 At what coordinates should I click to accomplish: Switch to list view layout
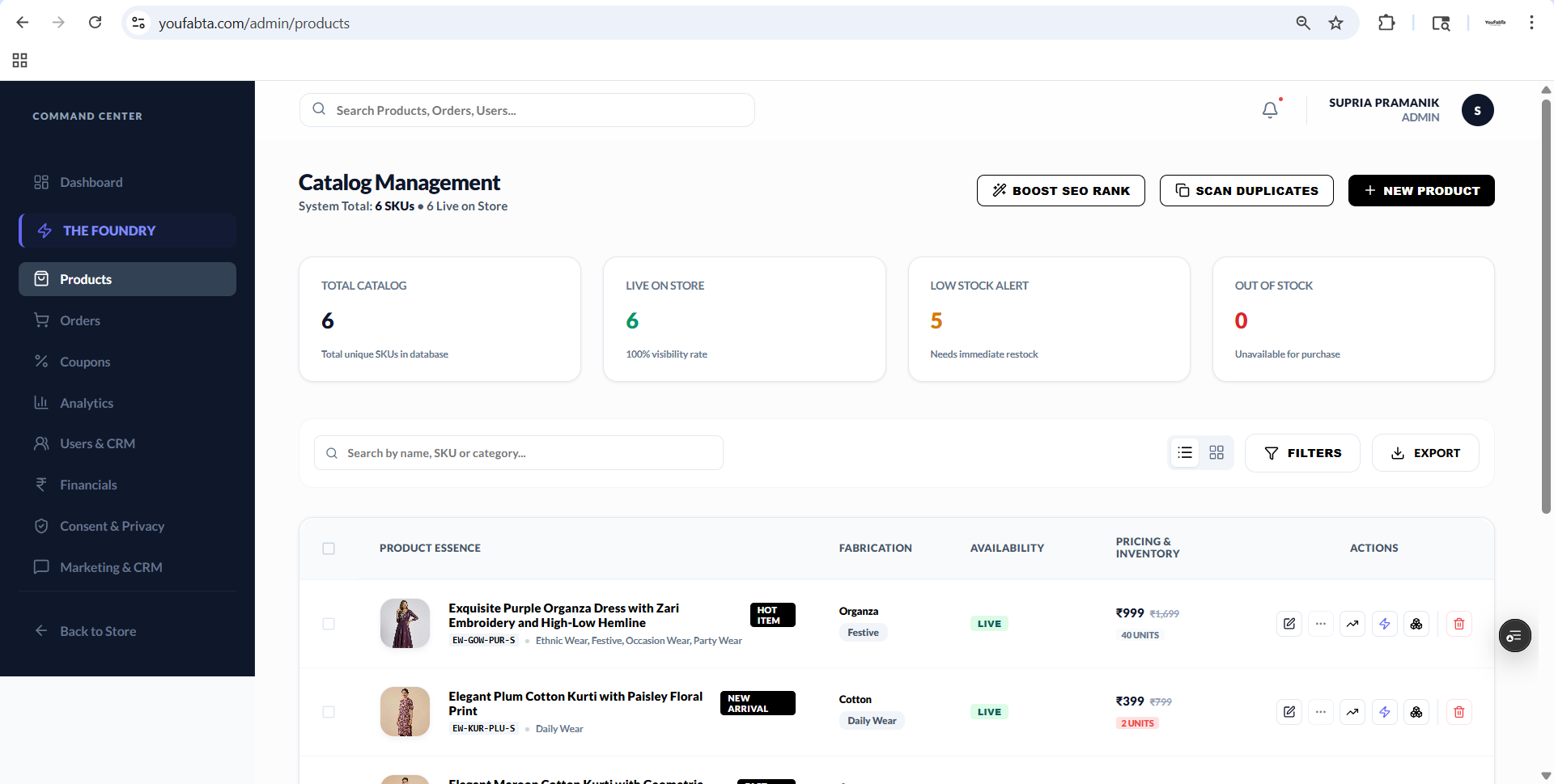pos(1185,453)
